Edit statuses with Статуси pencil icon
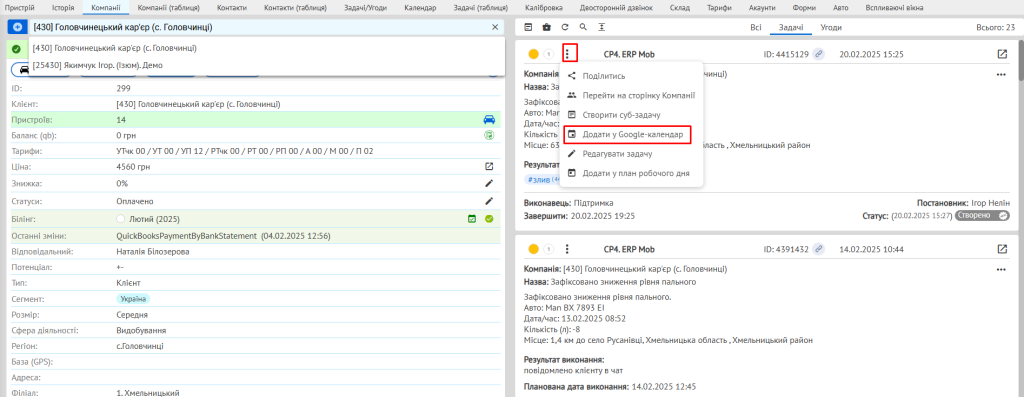This screenshot has height=397, width=1024. [x=489, y=201]
